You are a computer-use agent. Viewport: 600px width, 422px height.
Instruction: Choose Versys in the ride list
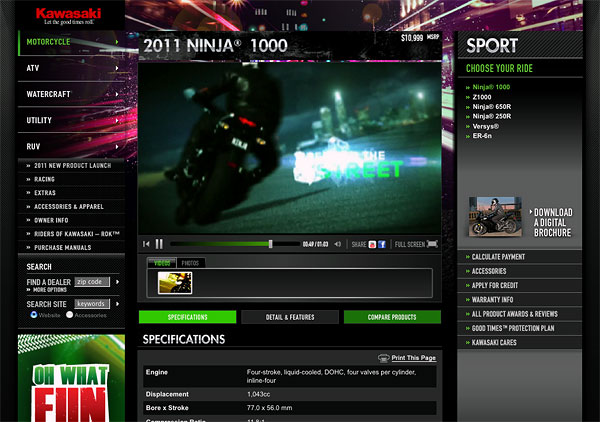[x=486, y=126]
